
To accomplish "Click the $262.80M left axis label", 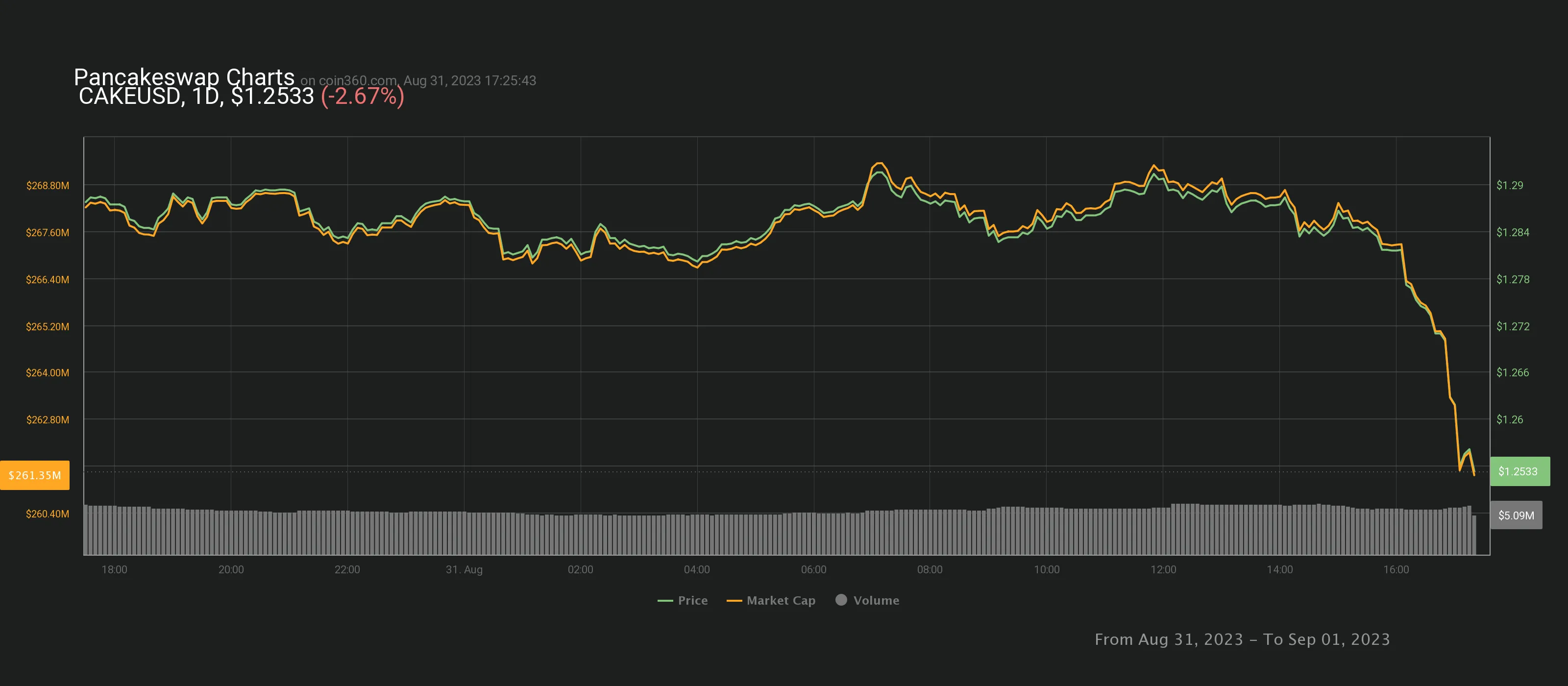I will 48,419.
